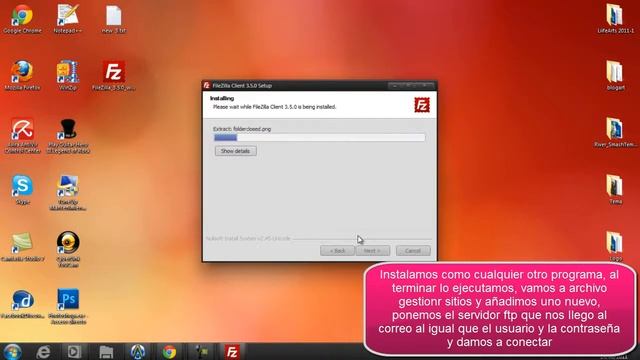The height and width of the screenshot is (360, 640).
Task: Click the greyed Next button
Action: [372, 251]
